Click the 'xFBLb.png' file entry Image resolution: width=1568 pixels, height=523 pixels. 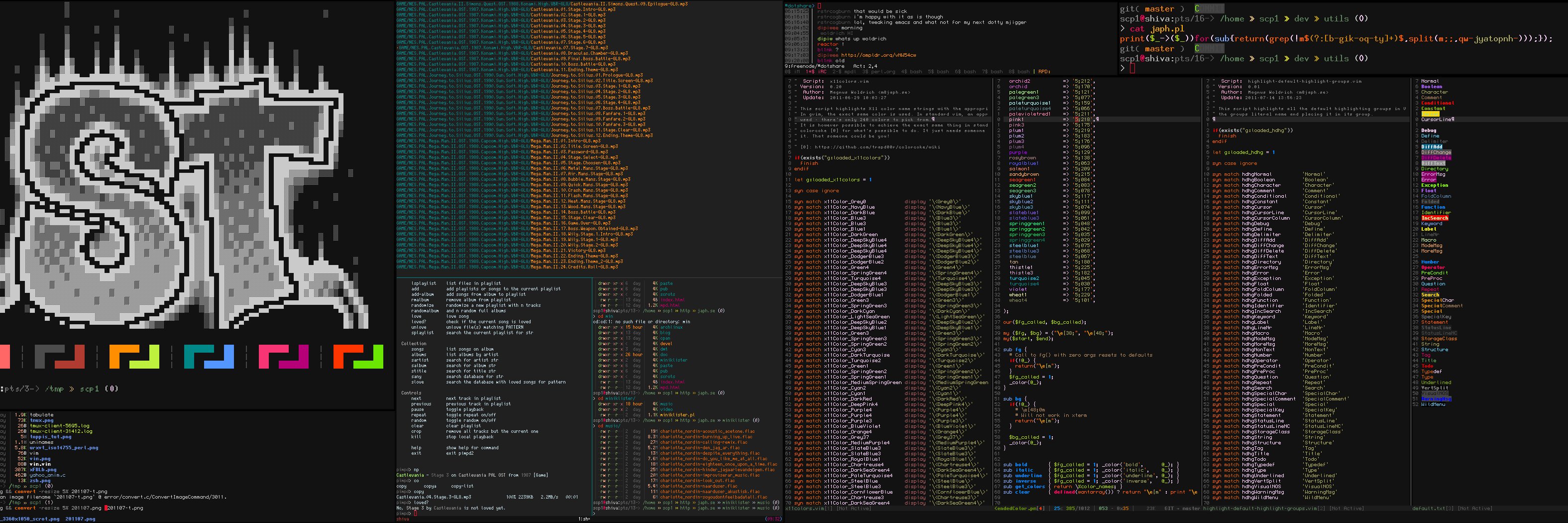pyautogui.click(x=43, y=469)
